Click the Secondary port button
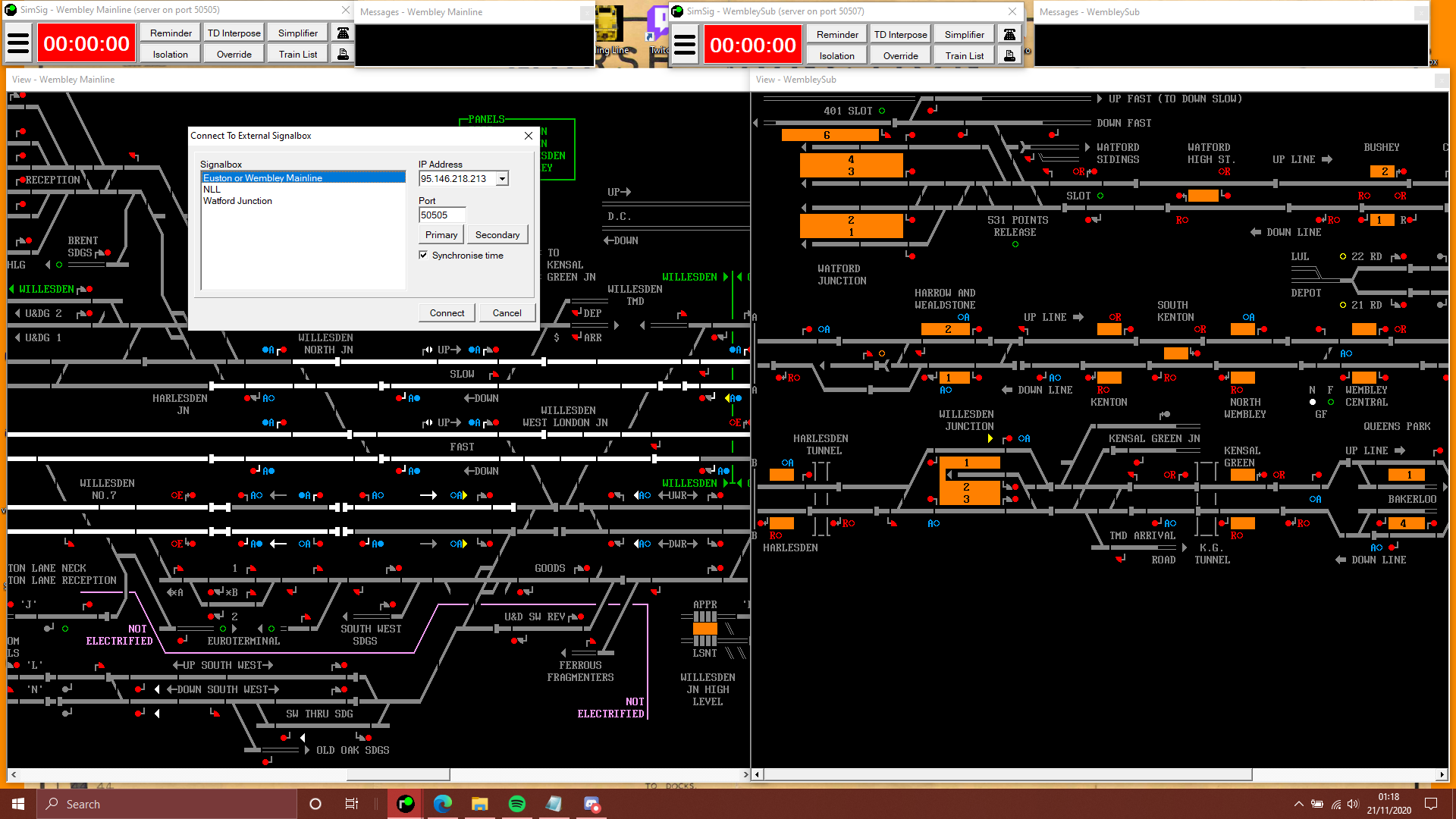 coord(497,234)
